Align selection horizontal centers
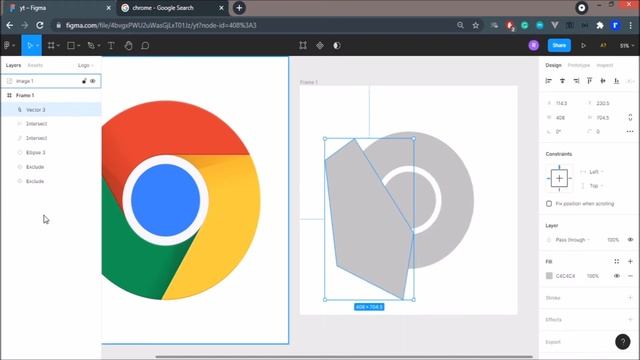This screenshot has height=360, width=640. [562, 81]
